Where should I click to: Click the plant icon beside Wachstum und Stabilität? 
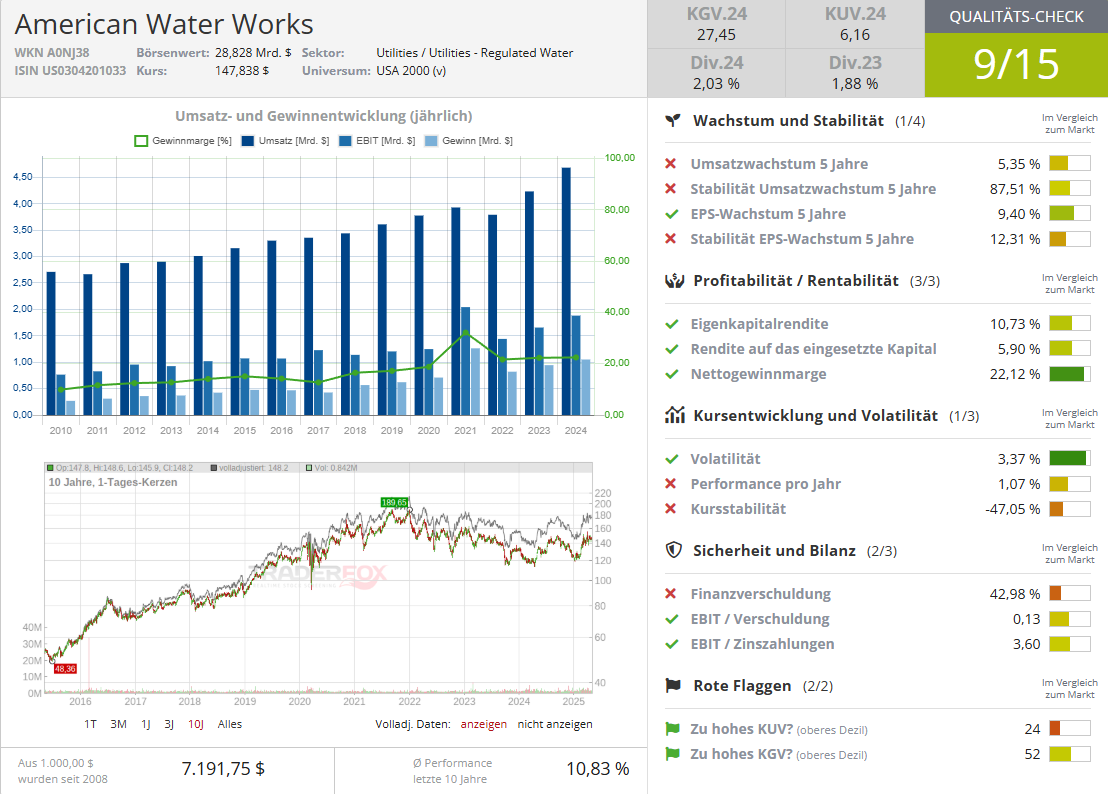[x=673, y=121]
